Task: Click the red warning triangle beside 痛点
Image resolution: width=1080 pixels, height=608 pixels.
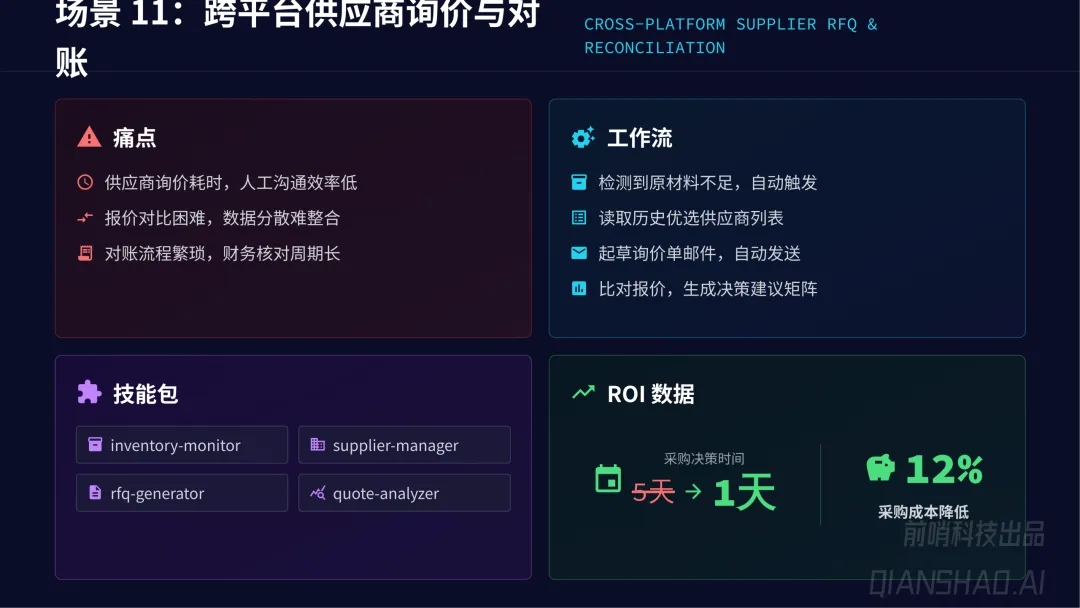Action: click(x=89, y=137)
